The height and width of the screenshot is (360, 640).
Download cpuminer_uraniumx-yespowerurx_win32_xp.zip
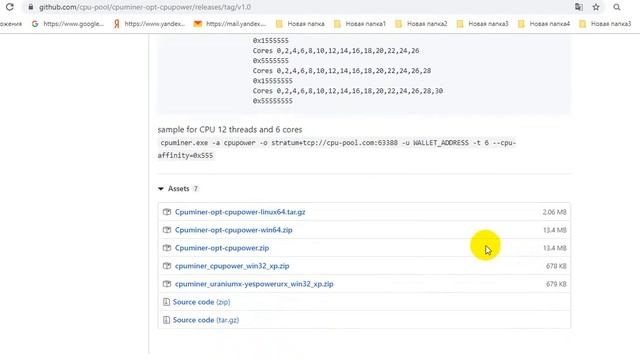tap(254, 284)
